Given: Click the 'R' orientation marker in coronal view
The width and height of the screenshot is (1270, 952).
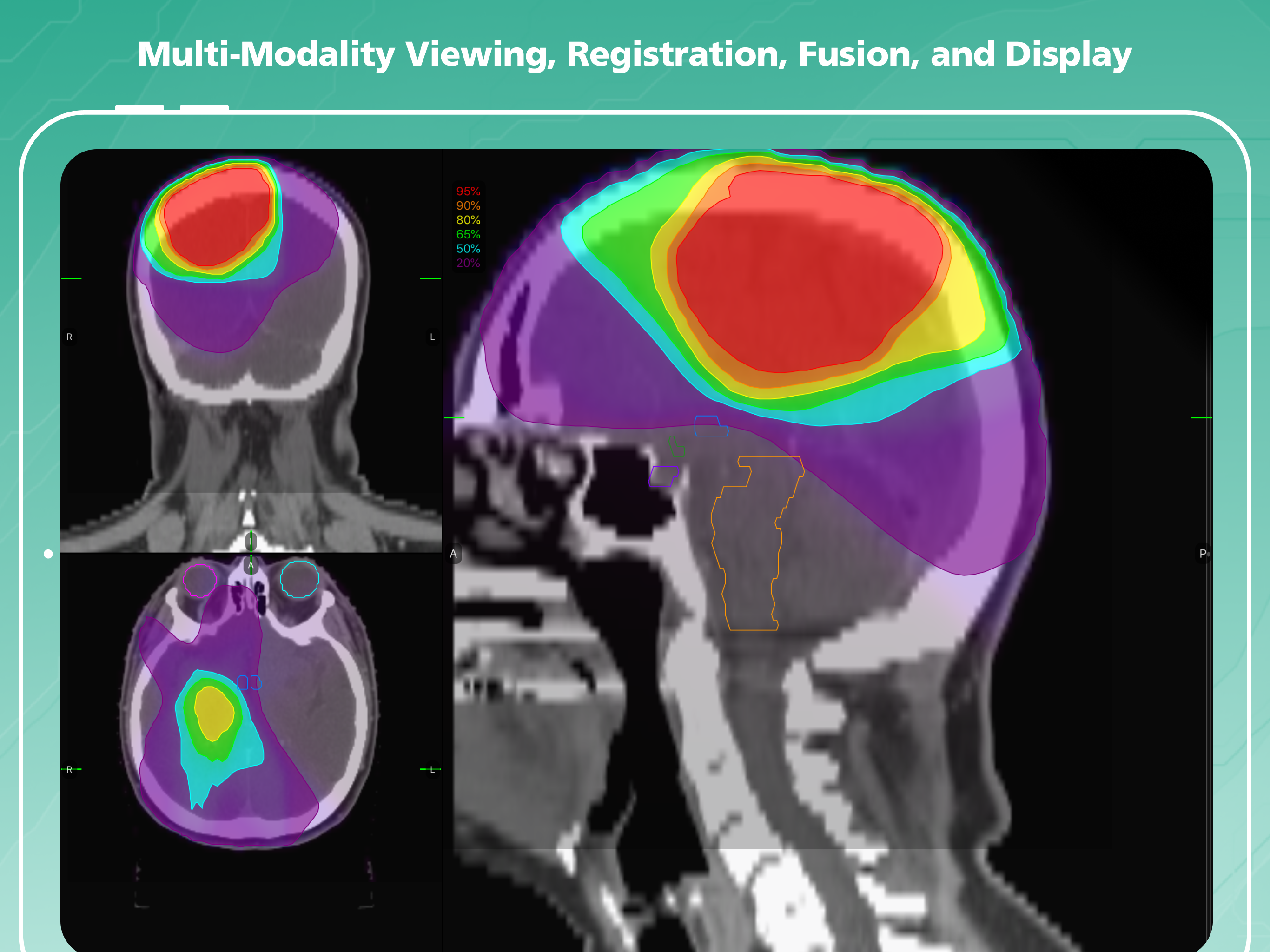Looking at the screenshot, I should pyautogui.click(x=69, y=337).
